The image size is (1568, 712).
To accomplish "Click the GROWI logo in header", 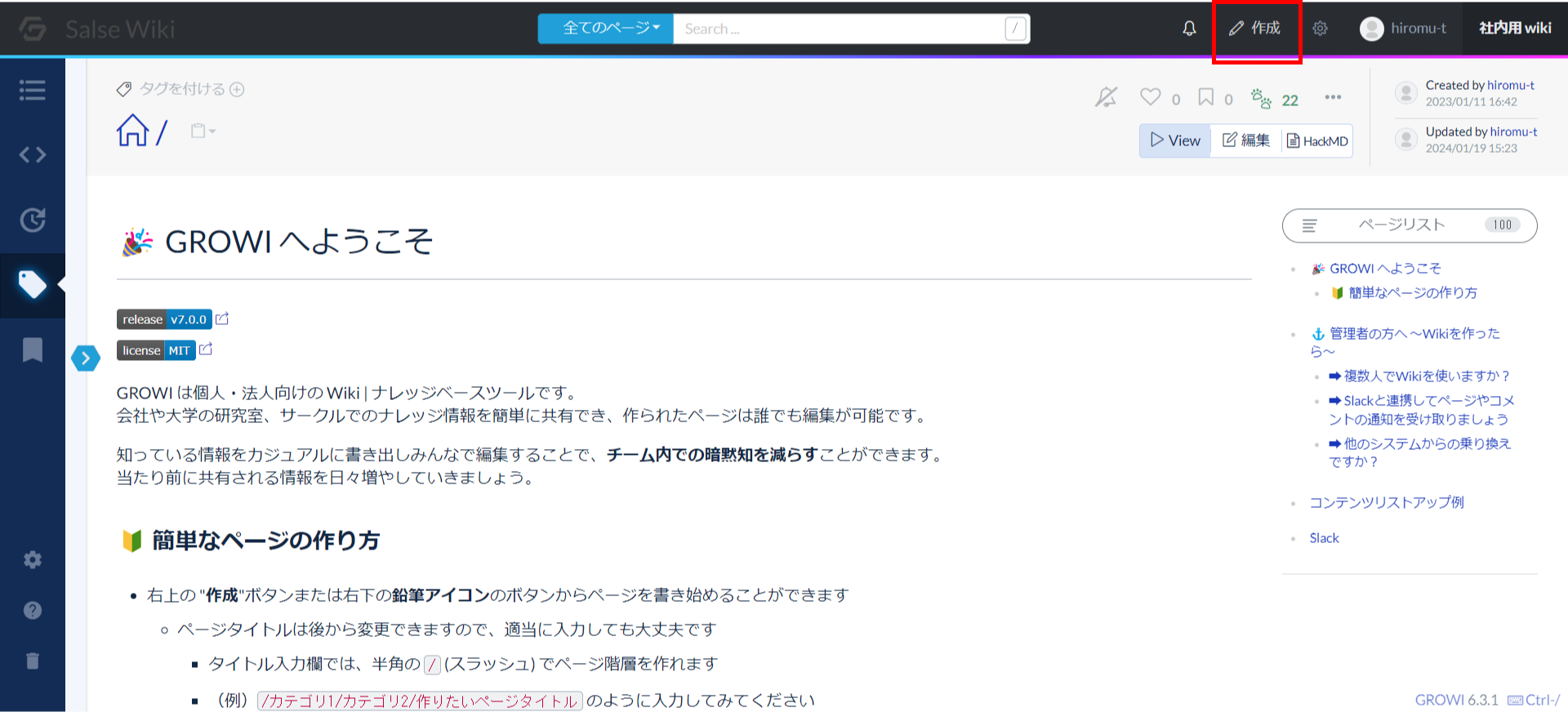I will pyautogui.click(x=33, y=29).
